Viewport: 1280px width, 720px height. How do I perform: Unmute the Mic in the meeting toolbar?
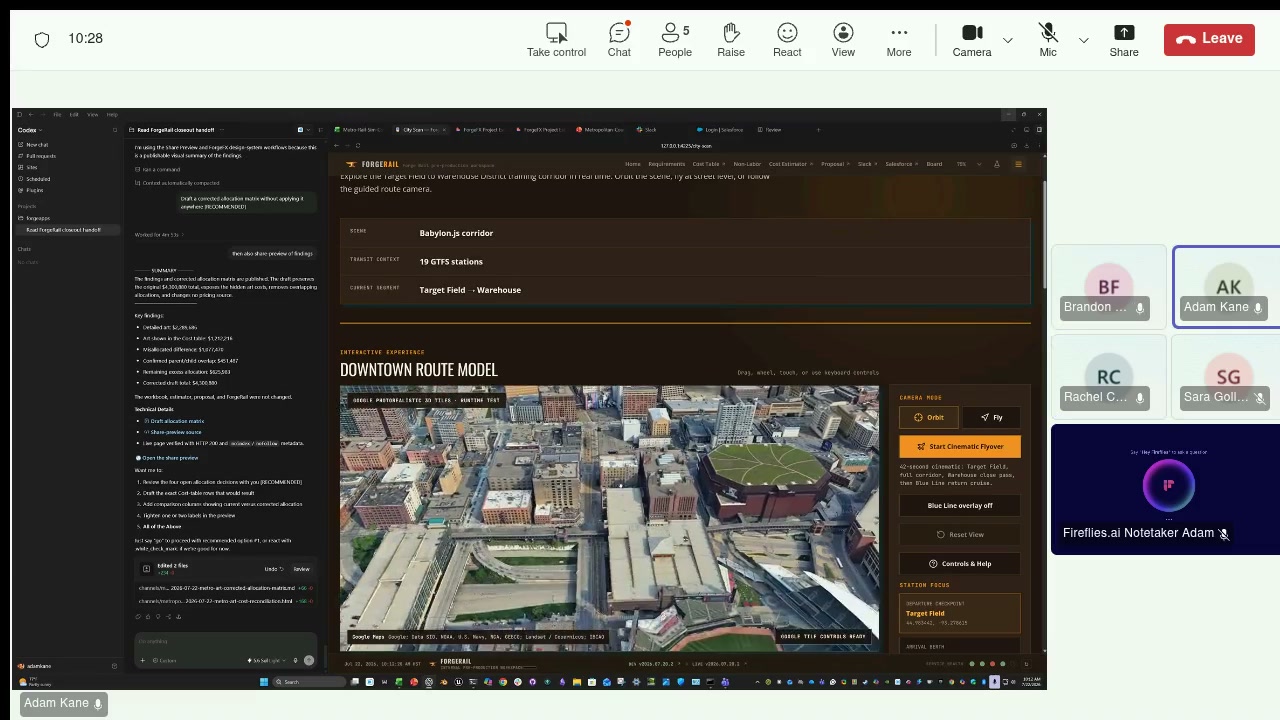[x=1048, y=39]
